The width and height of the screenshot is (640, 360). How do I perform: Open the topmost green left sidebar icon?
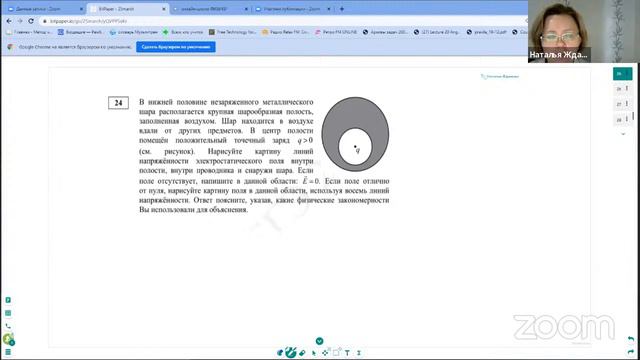(8, 300)
